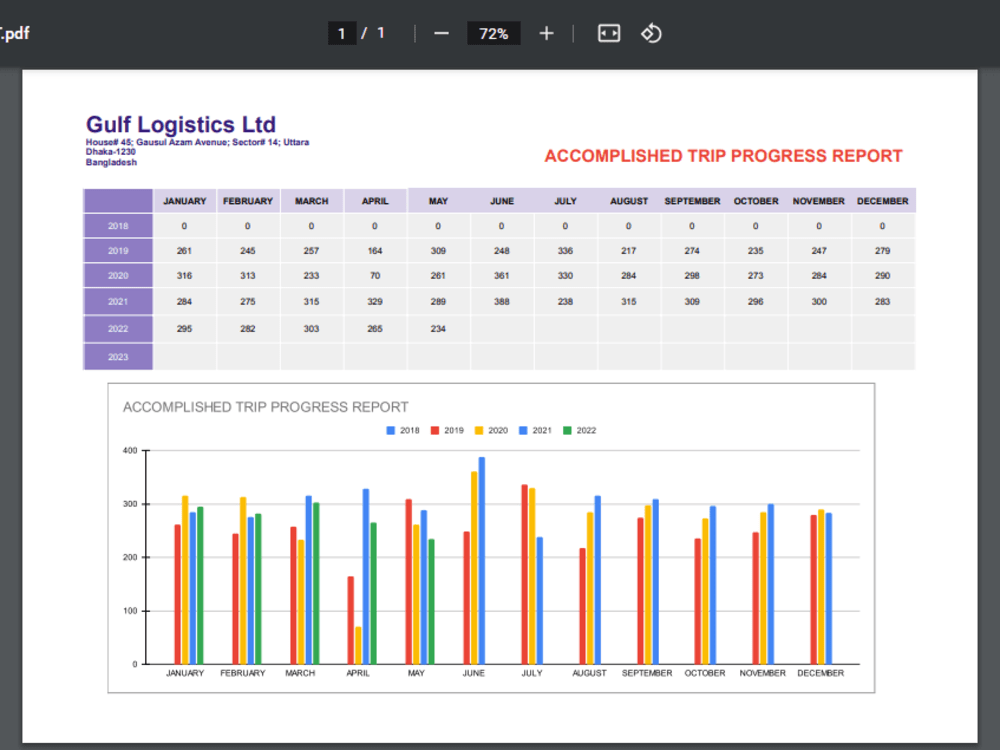Click the 2020 April value 70

375,276
